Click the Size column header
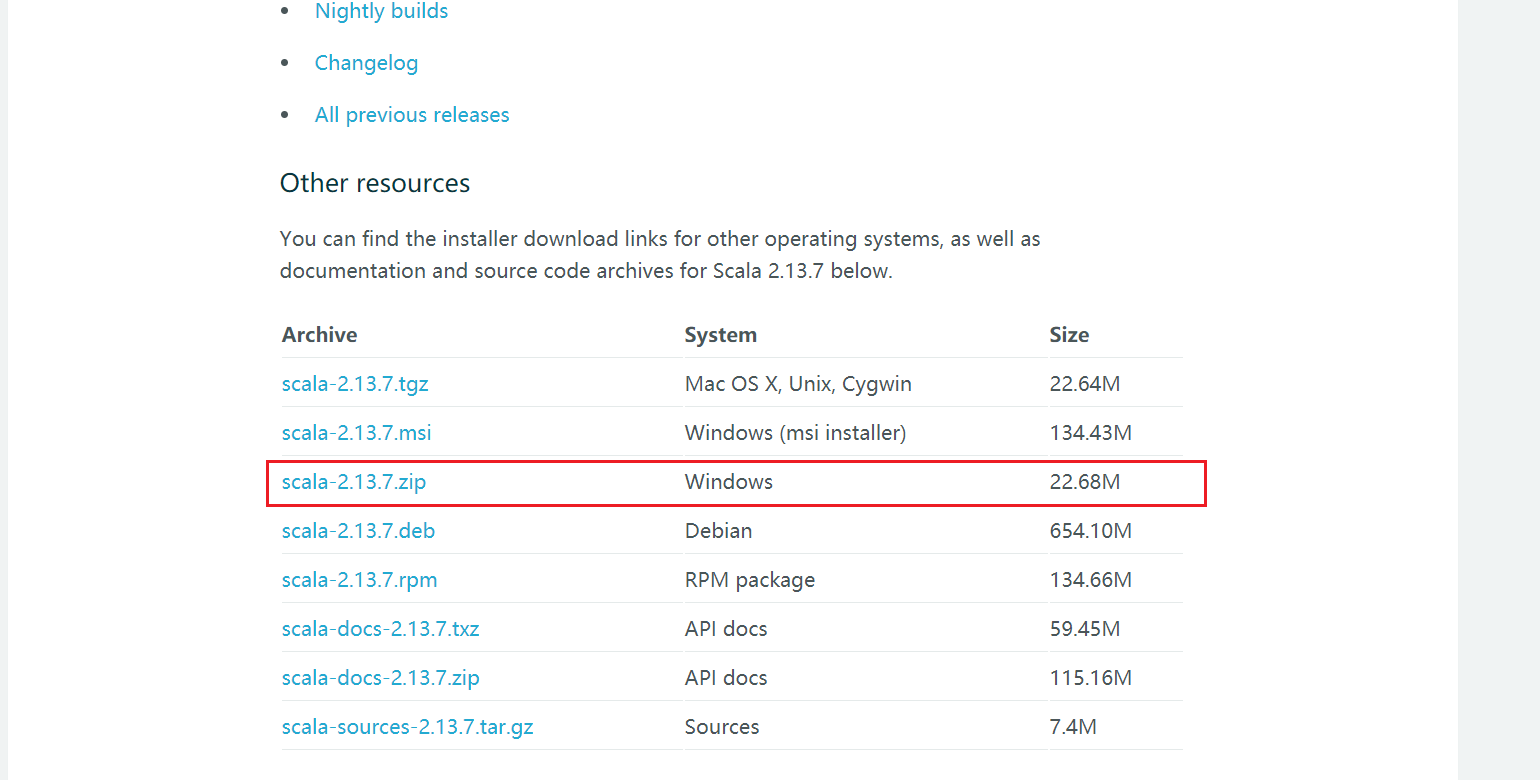This screenshot has height=780, width=1540. tap(1069, 335)
